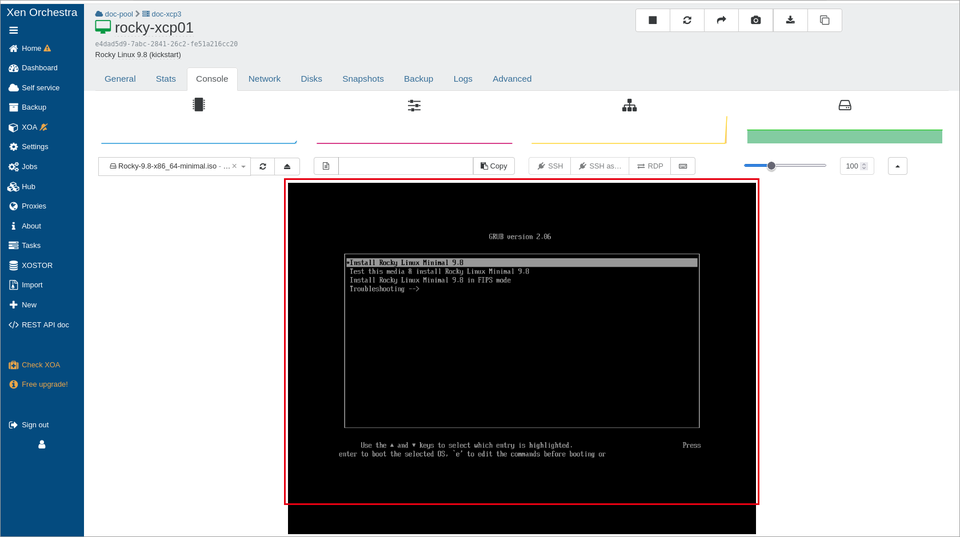Screen dimensions: 960x537
Task: Take a snapshot with camera icon
Action: pyautogui.click(x=756, y=20)
